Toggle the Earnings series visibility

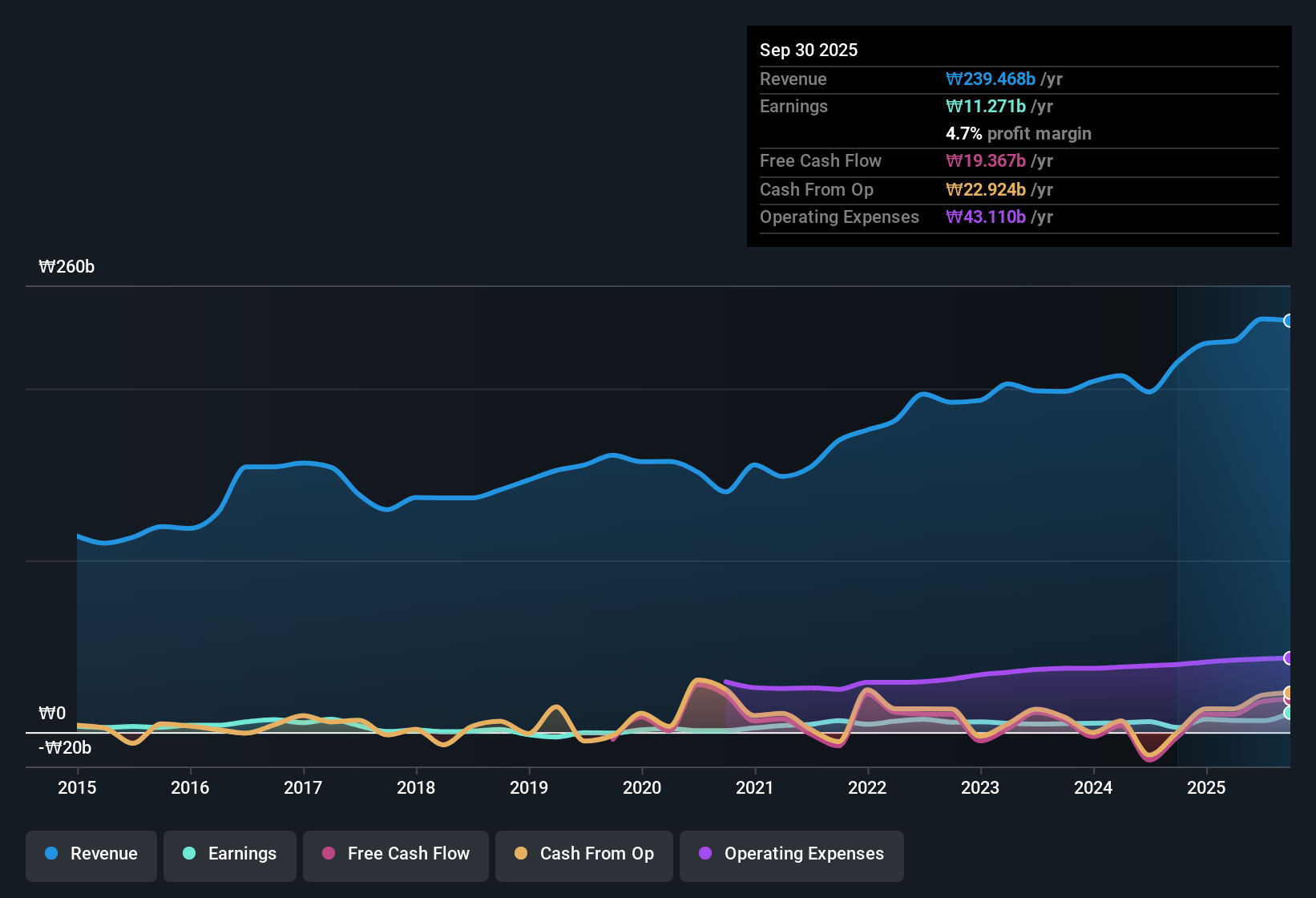click(229, 854)
